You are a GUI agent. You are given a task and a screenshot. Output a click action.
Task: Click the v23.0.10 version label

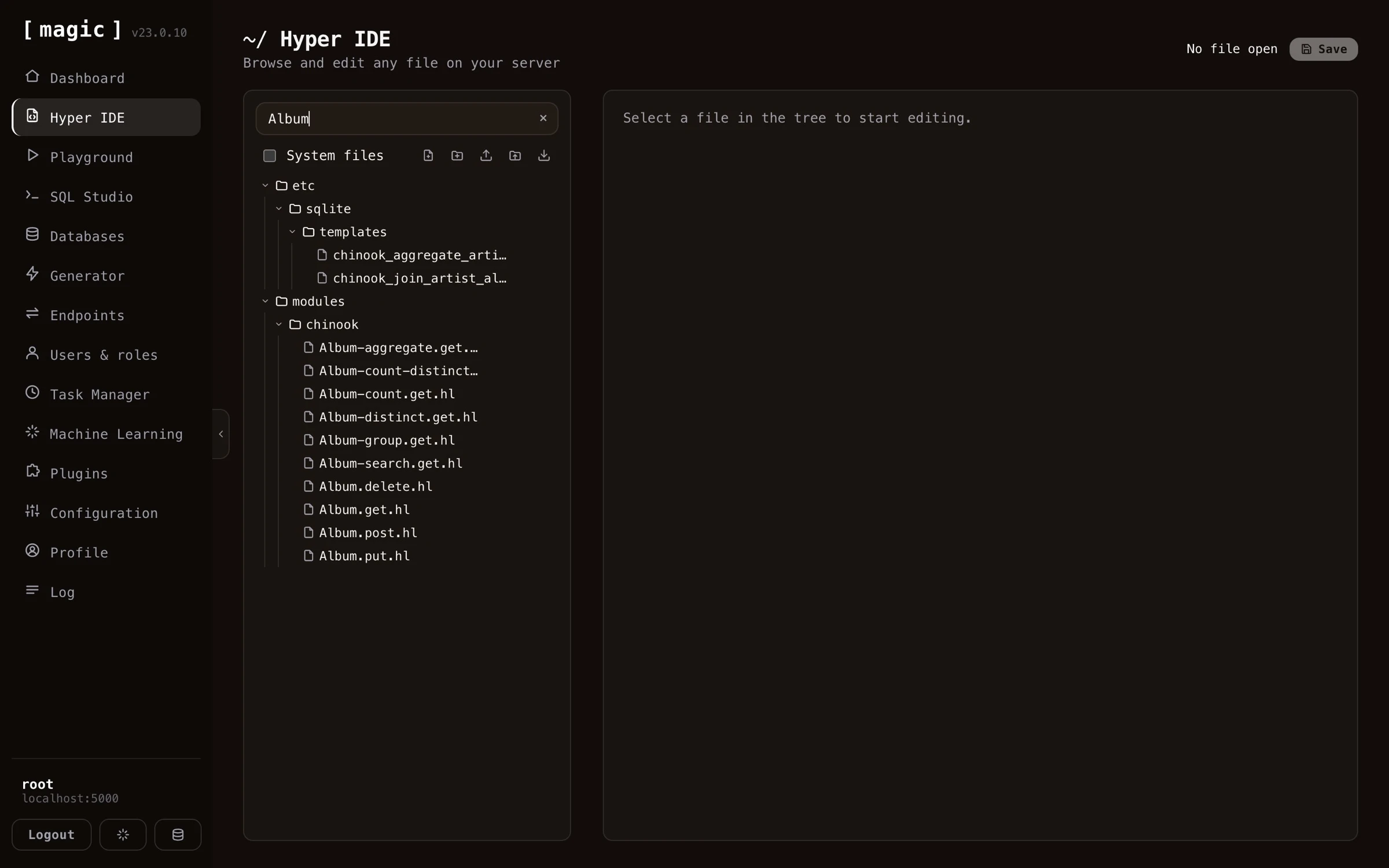[159, 33]
